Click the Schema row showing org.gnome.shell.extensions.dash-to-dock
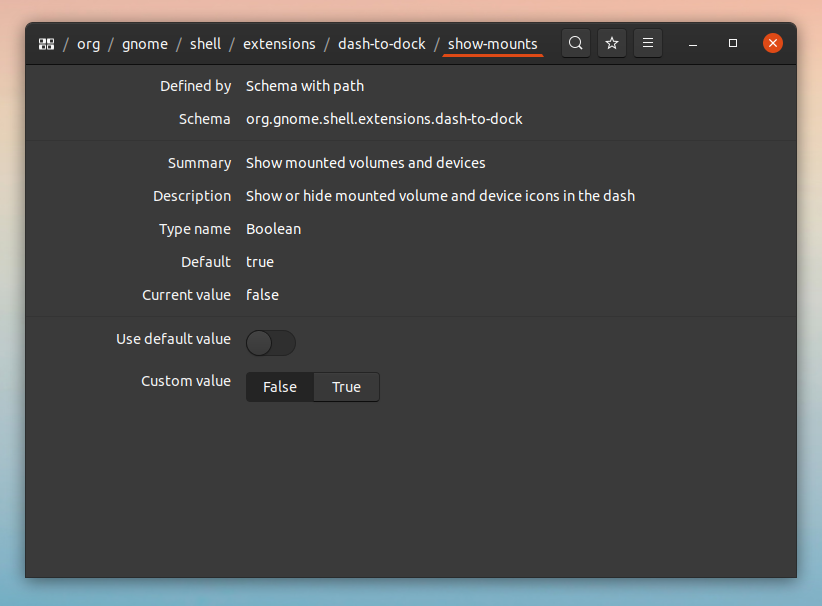Screen dimensions: 822x606 tap(384, 118)
